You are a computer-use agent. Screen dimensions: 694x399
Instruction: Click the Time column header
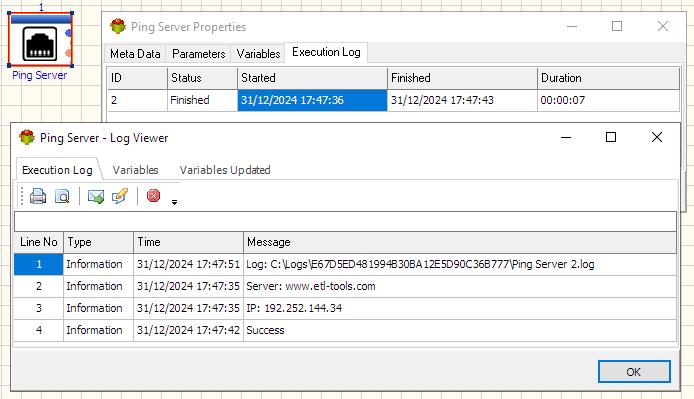click(x=188, y=242)
